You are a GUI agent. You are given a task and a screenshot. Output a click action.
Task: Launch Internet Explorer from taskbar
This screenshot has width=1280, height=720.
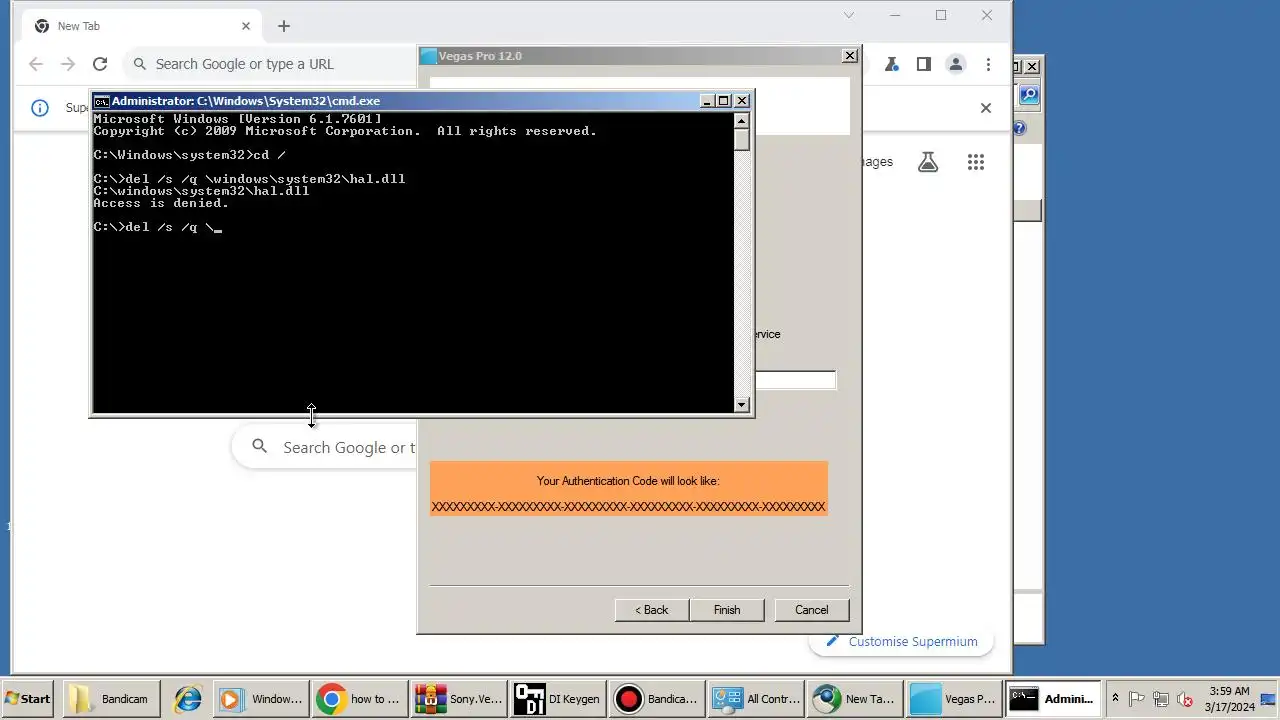pyautogui.click(x=187, y=699)
